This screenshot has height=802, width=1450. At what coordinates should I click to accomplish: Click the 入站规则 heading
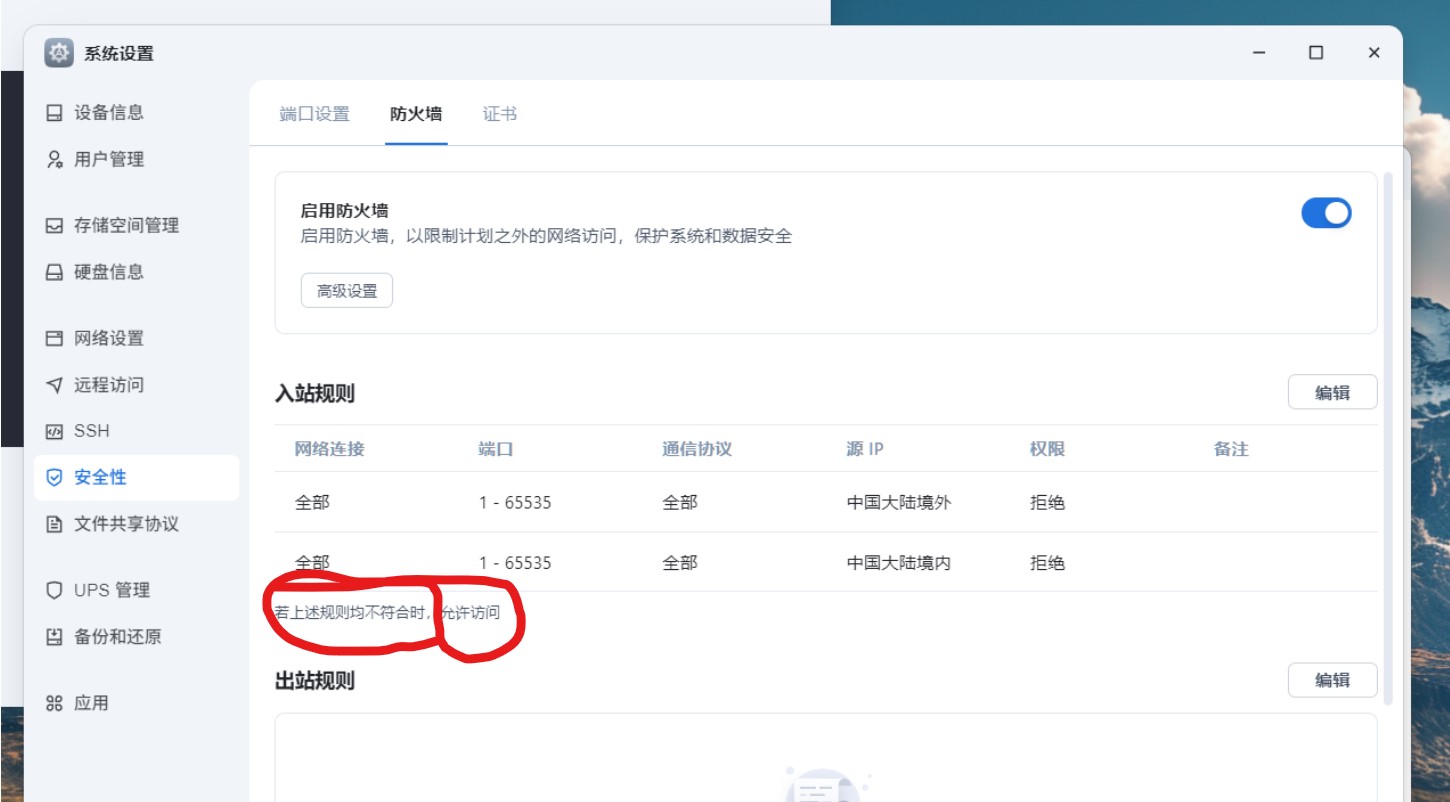315,393
